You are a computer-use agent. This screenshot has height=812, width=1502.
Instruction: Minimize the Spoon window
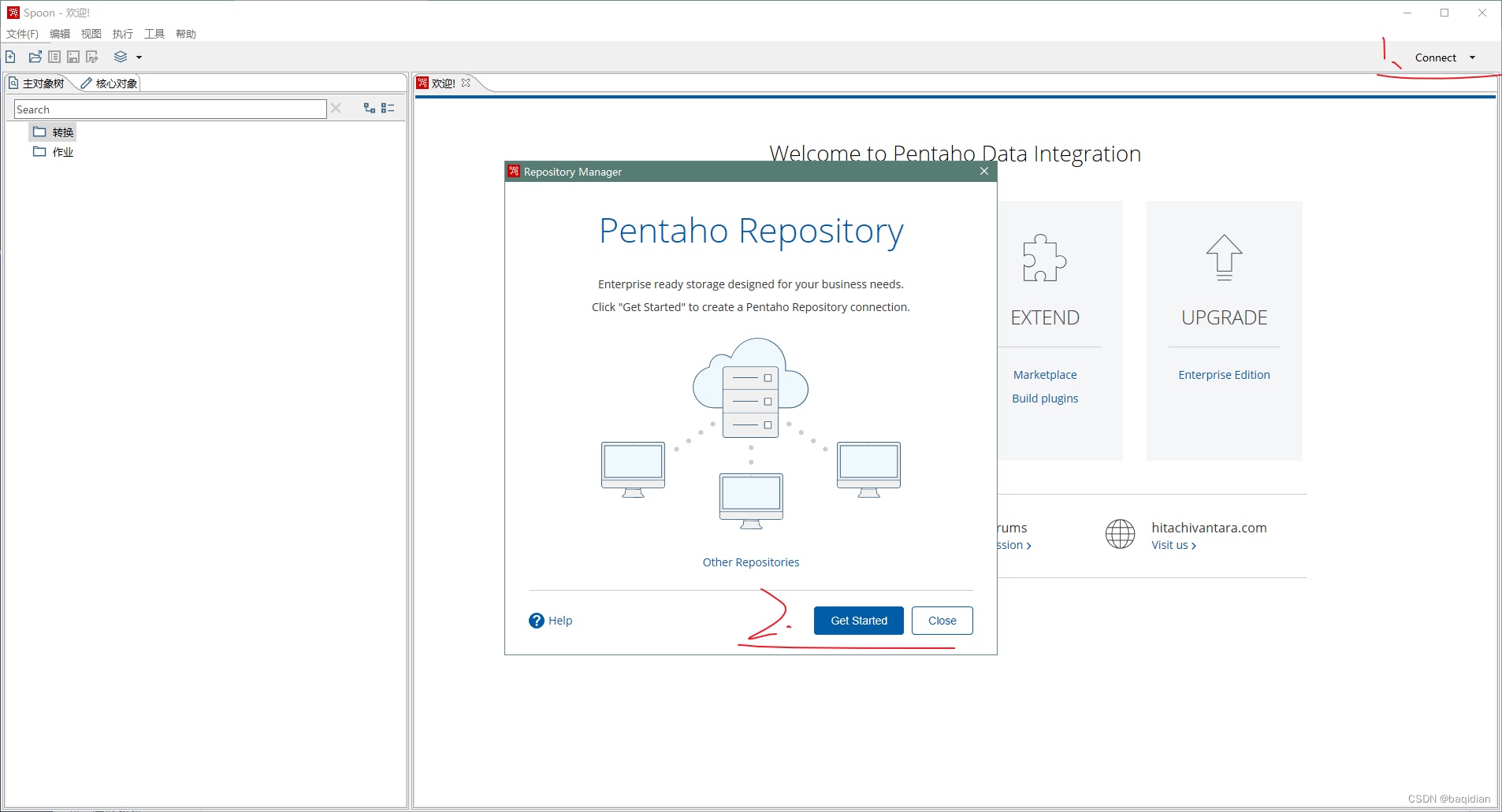(1407, 13)
